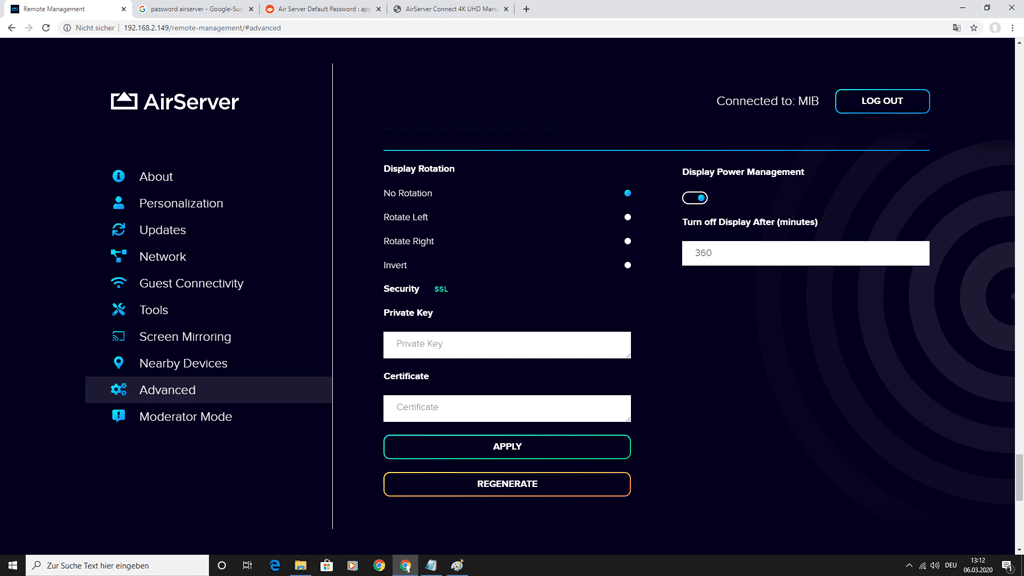Screen dimensions: 1024x576
Task: Select the Rotate Right radio button
Action: tap(628, 241)
